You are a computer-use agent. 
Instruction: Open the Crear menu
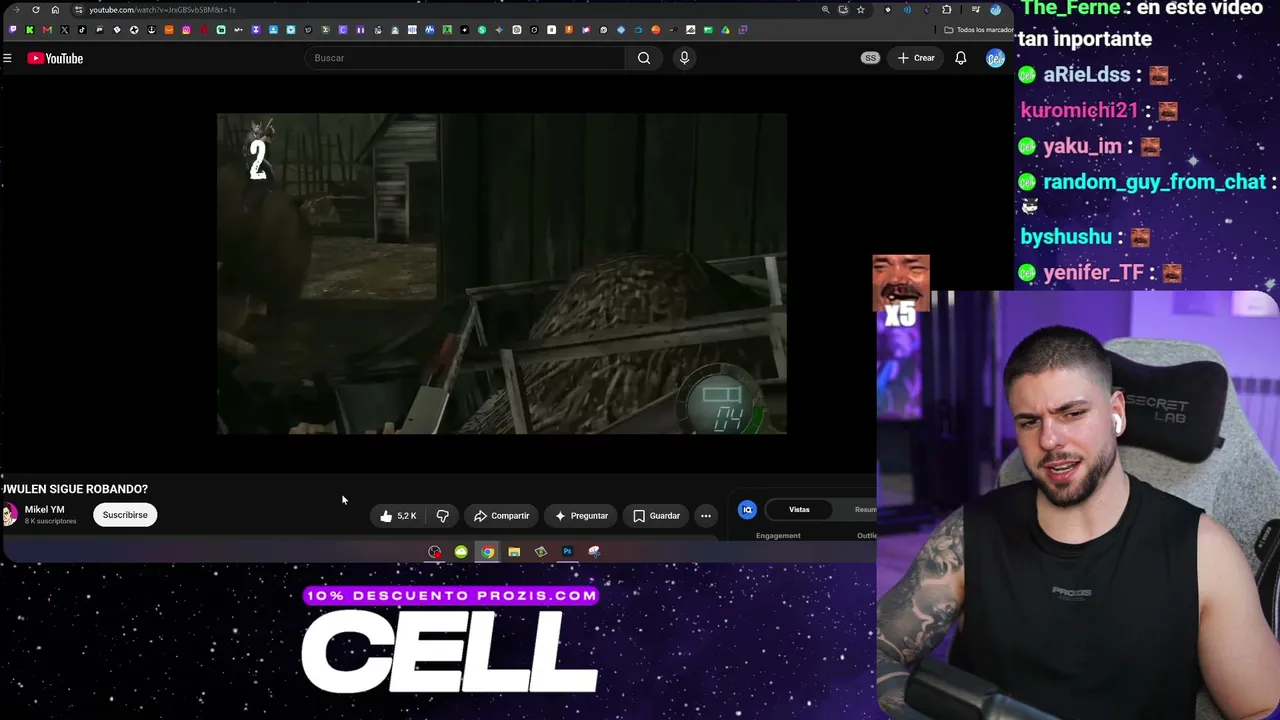click(x=916, y=58)
